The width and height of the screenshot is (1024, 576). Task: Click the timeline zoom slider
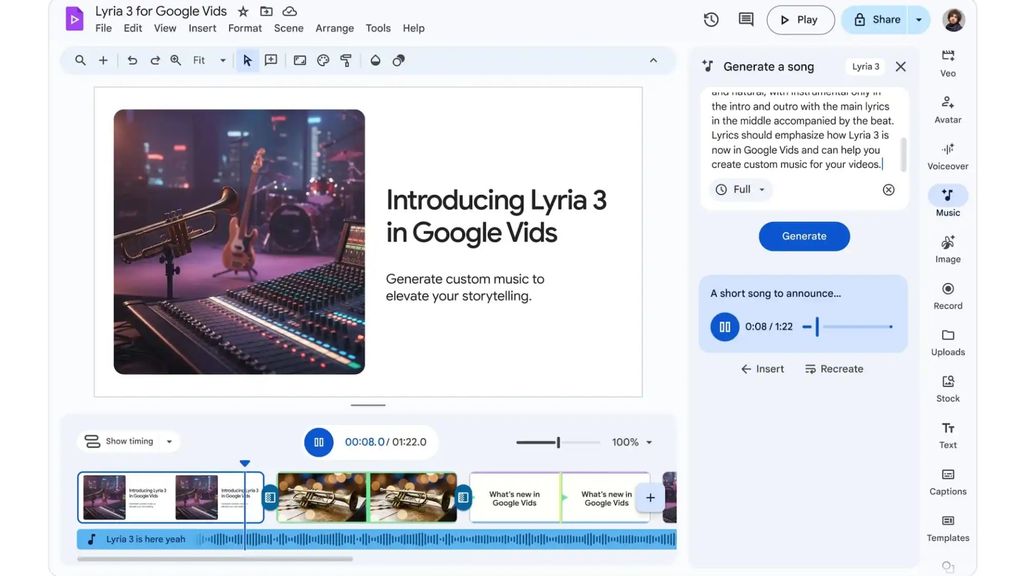coord(558,442)
